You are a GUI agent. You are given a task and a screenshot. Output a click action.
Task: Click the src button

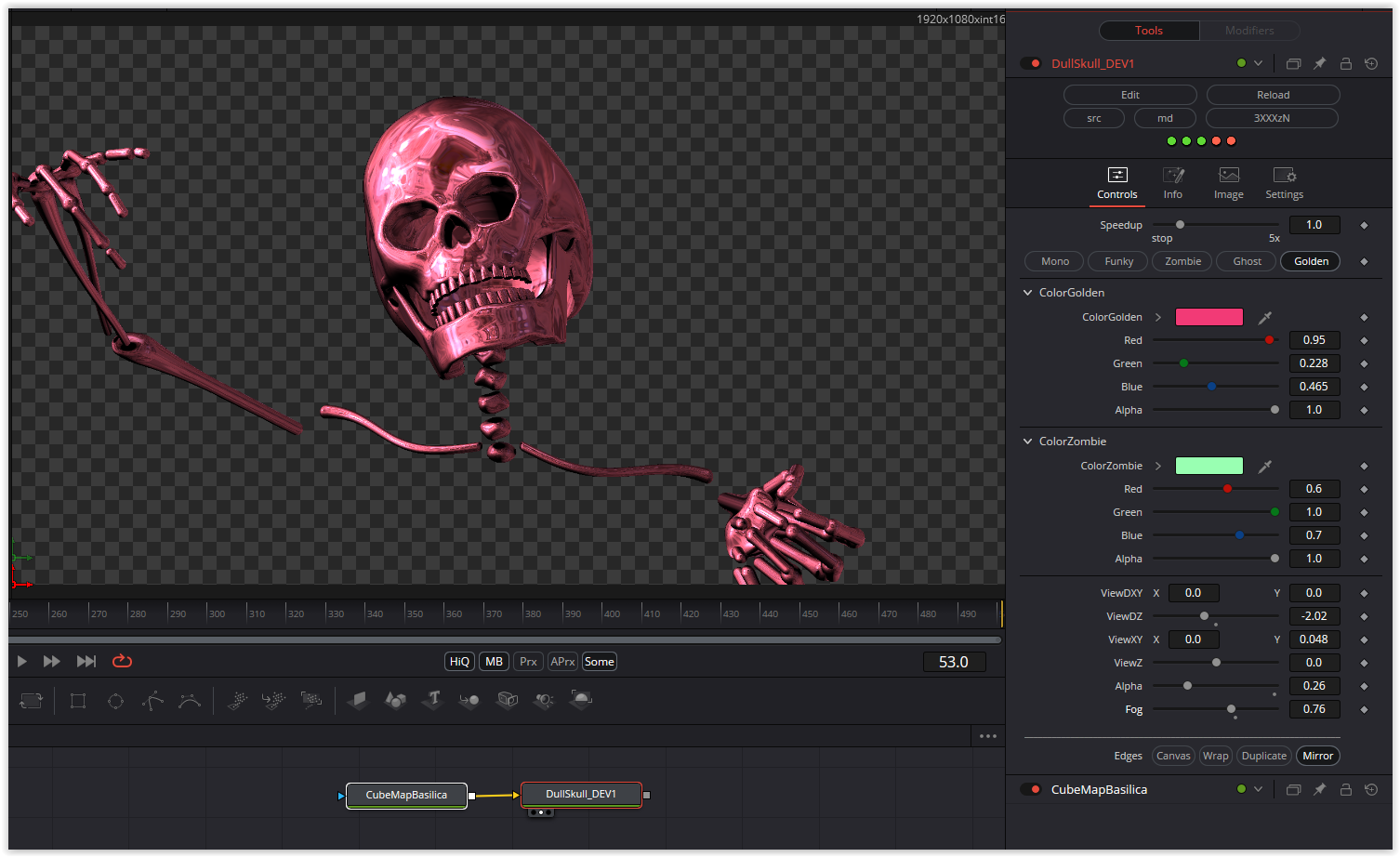pos(1094,118)
